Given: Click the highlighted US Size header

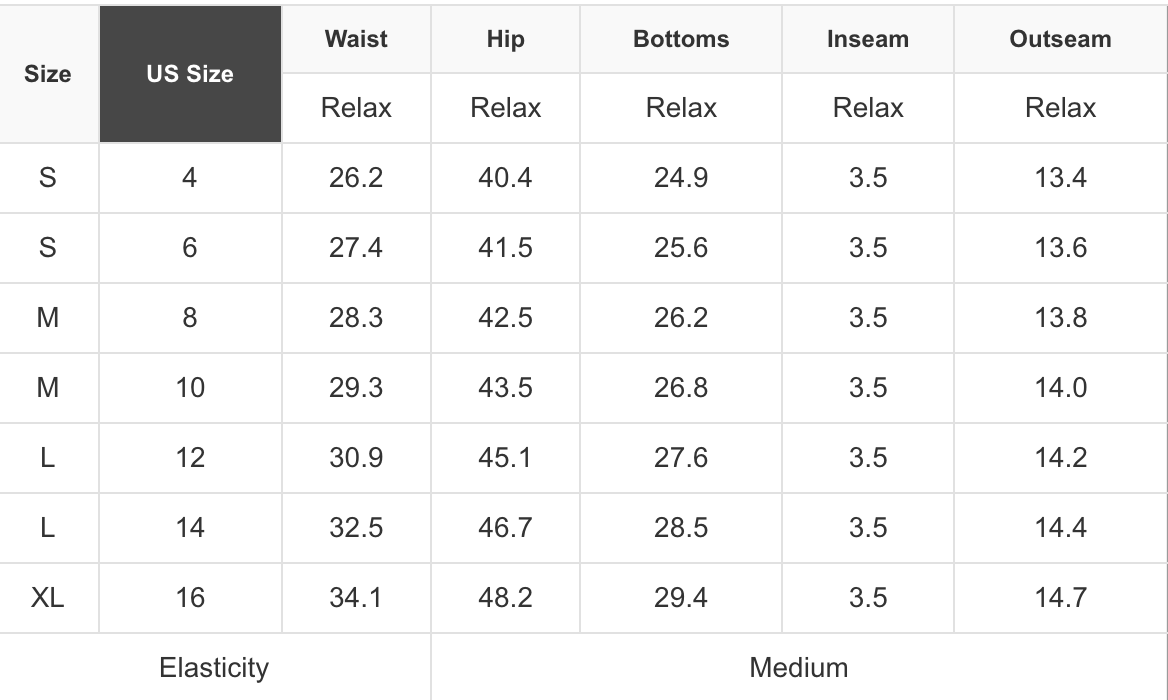Looking at the screenshot, I should 190,74.
